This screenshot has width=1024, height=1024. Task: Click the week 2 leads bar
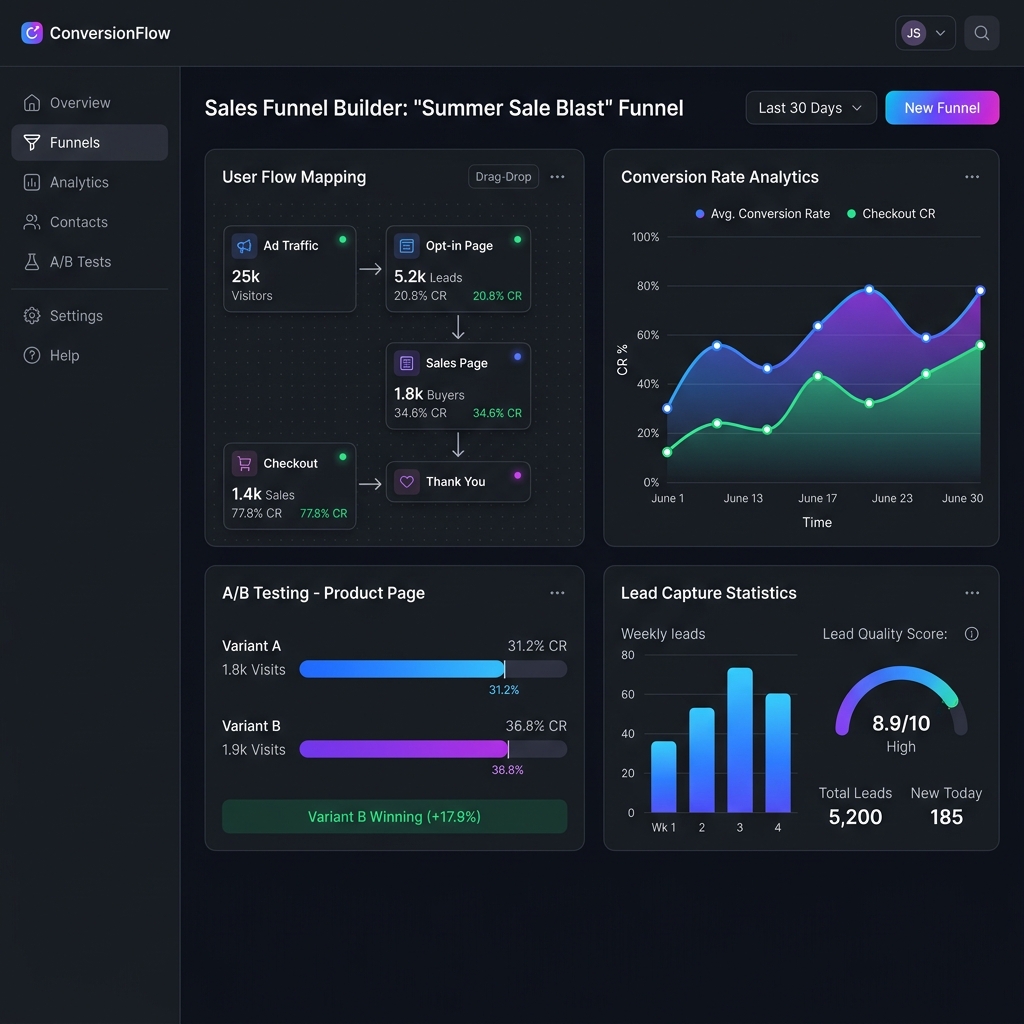(701, 760)
